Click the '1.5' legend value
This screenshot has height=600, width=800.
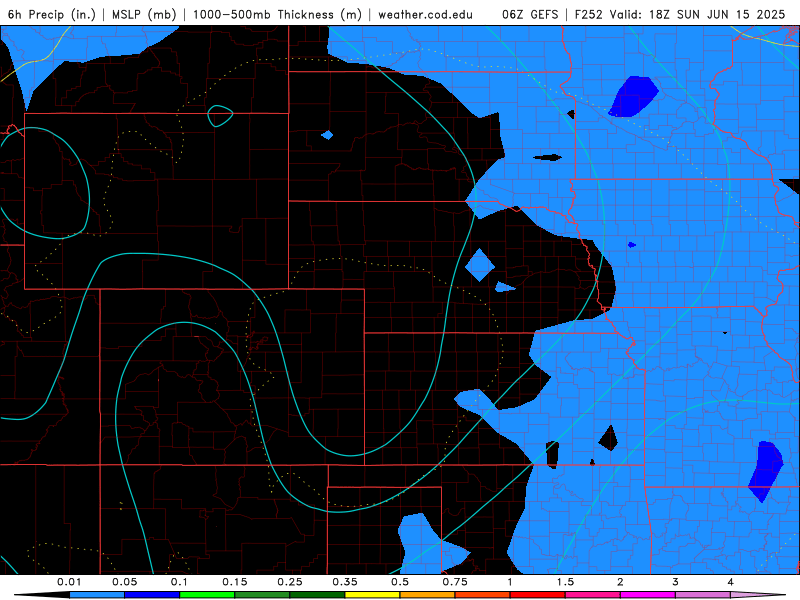(x=565, y=582)
